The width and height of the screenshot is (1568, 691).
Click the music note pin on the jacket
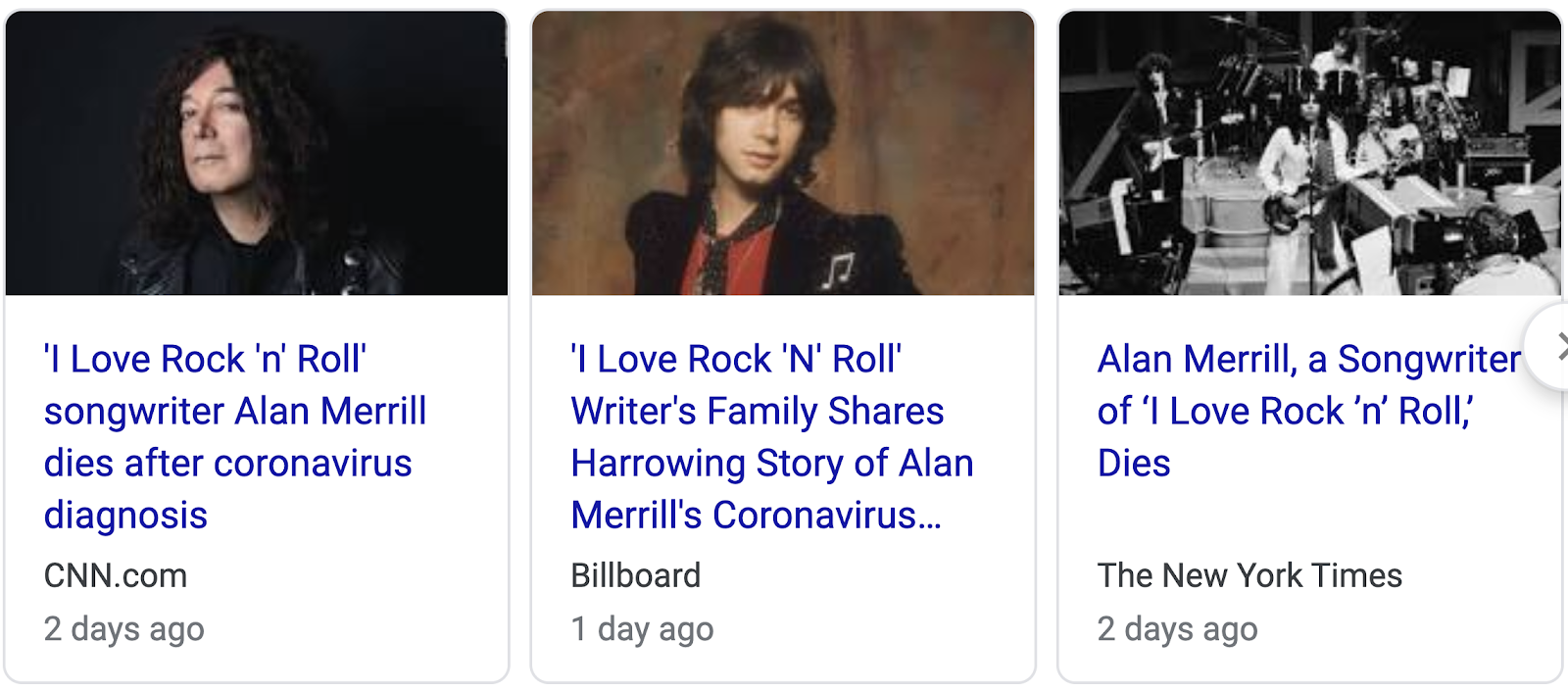coord(838,270)
